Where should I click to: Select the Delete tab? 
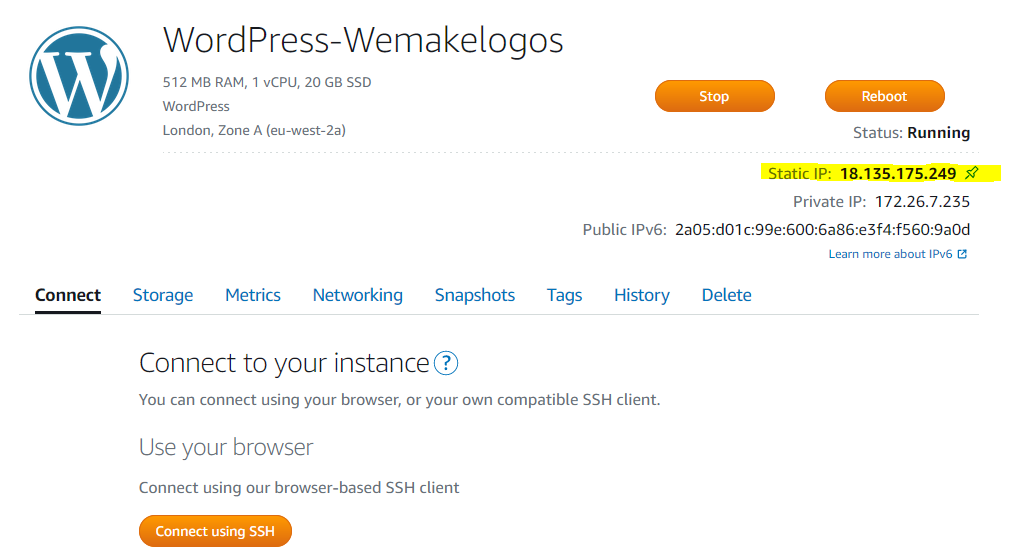point(726,295)
